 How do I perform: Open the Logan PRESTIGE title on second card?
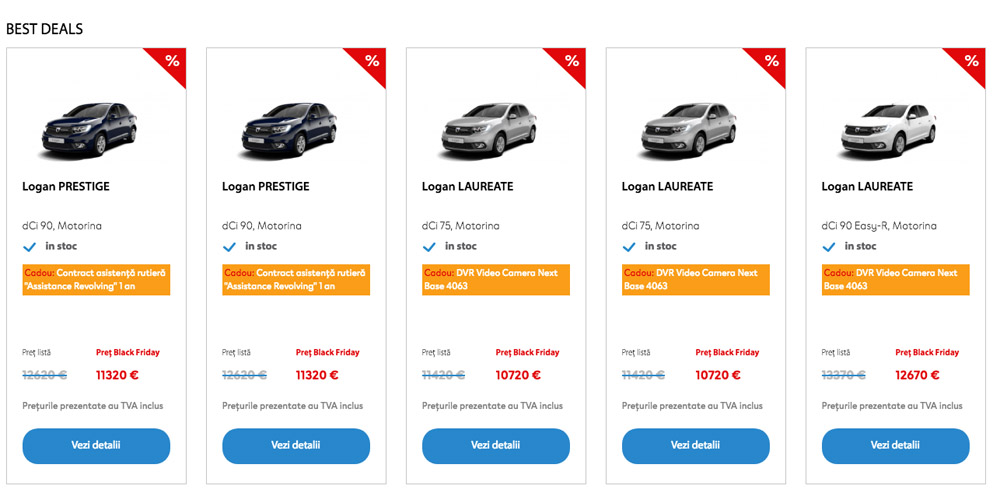coord(265,187)
